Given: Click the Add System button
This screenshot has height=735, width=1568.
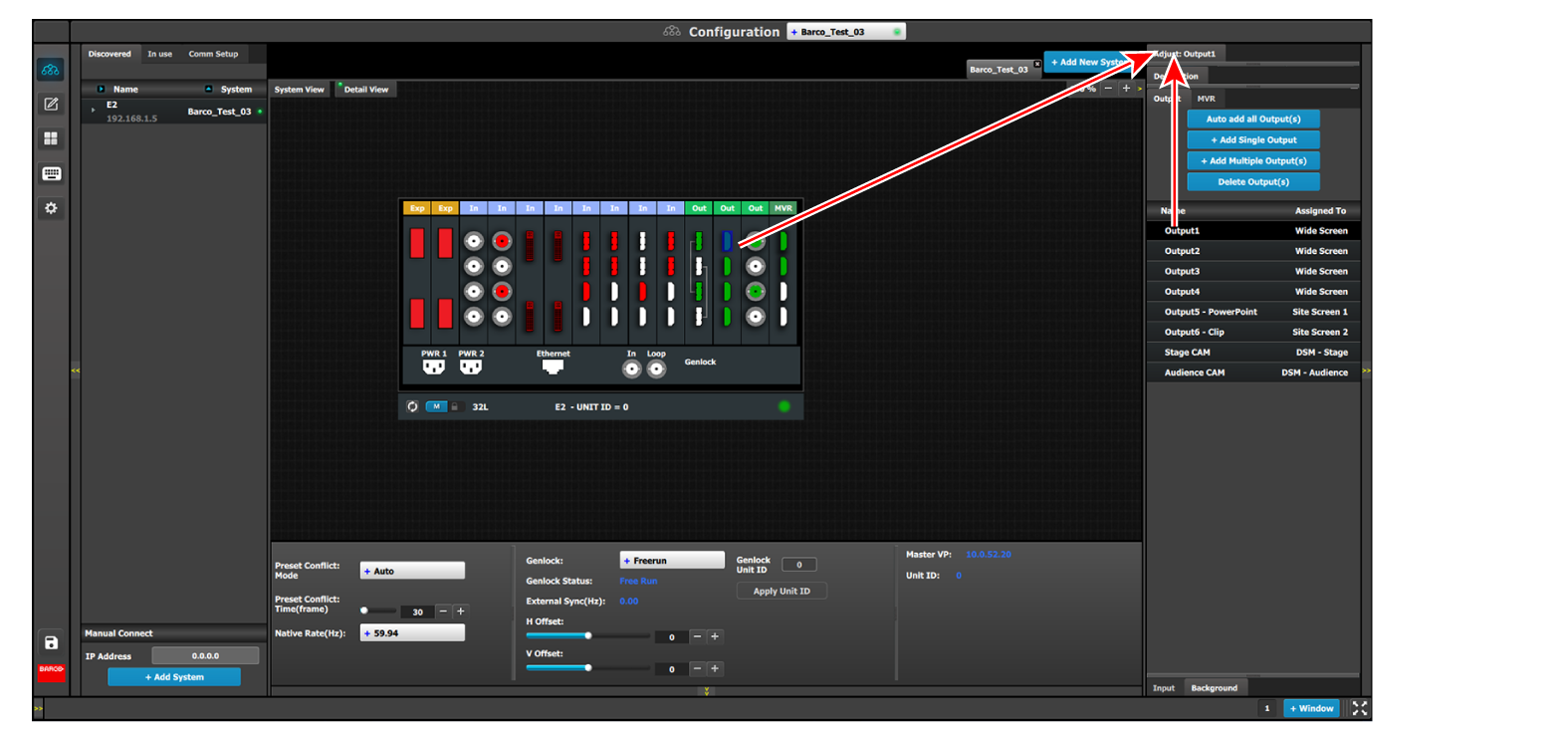Looking at the screenshot, I should click(174, 677).
